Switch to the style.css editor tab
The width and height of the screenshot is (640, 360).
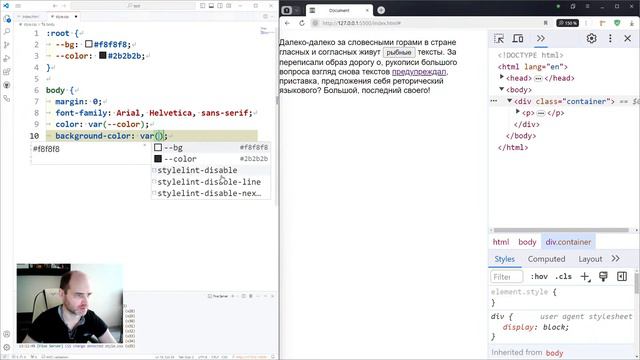62,17
